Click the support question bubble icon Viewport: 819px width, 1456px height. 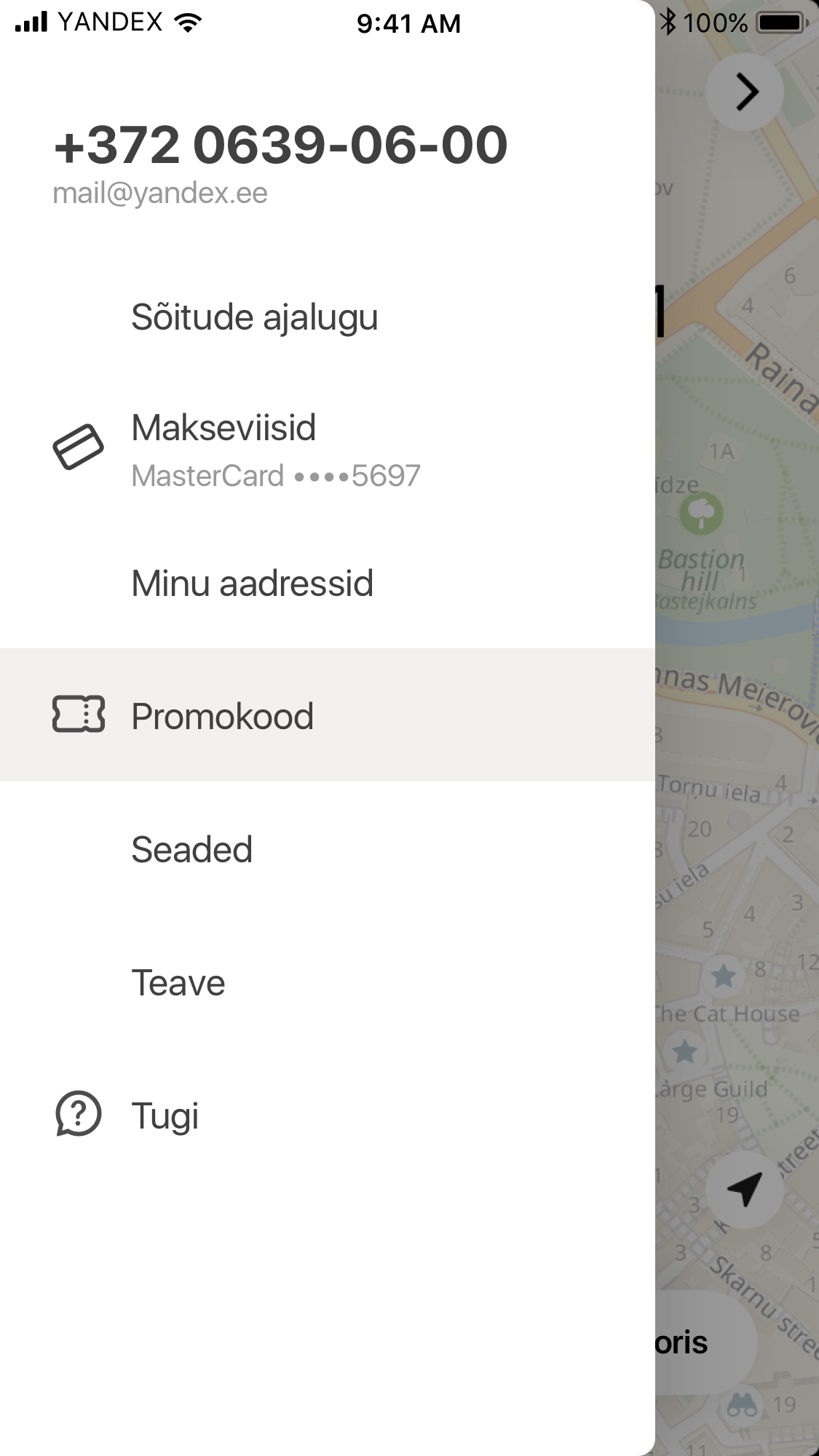click(78, 1113)
